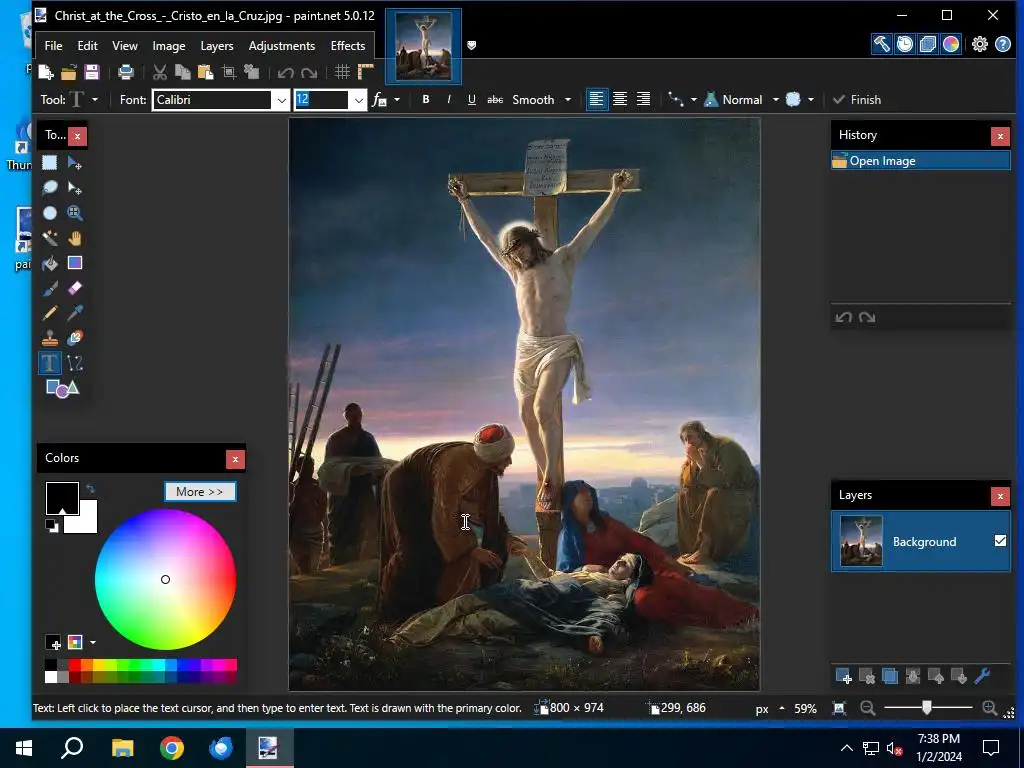Open the File menu
The image size is (1024, 768).
(54, 46)
